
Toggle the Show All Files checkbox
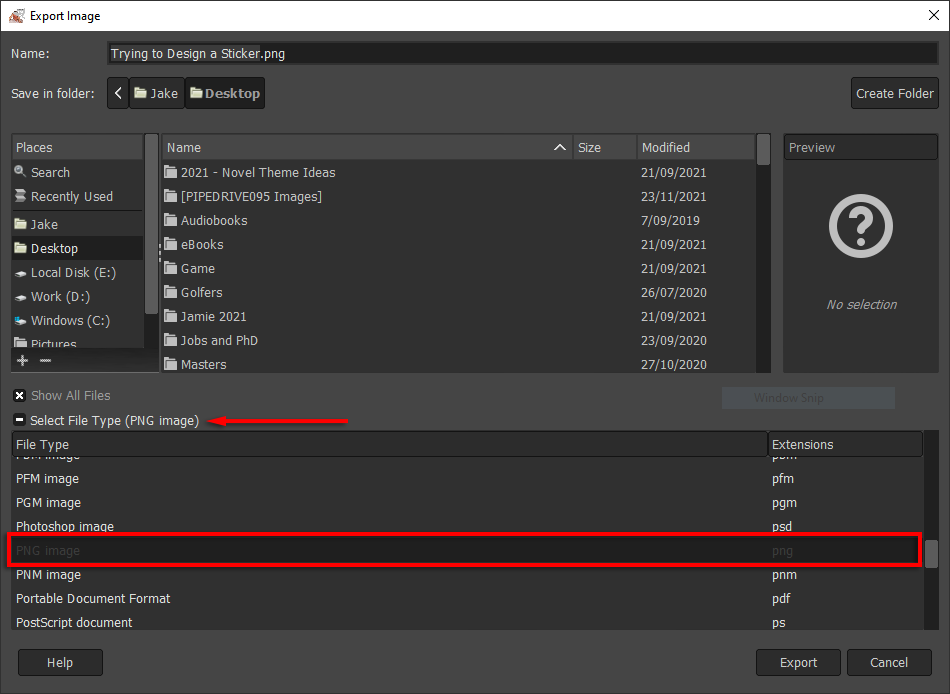pos(20,396)
